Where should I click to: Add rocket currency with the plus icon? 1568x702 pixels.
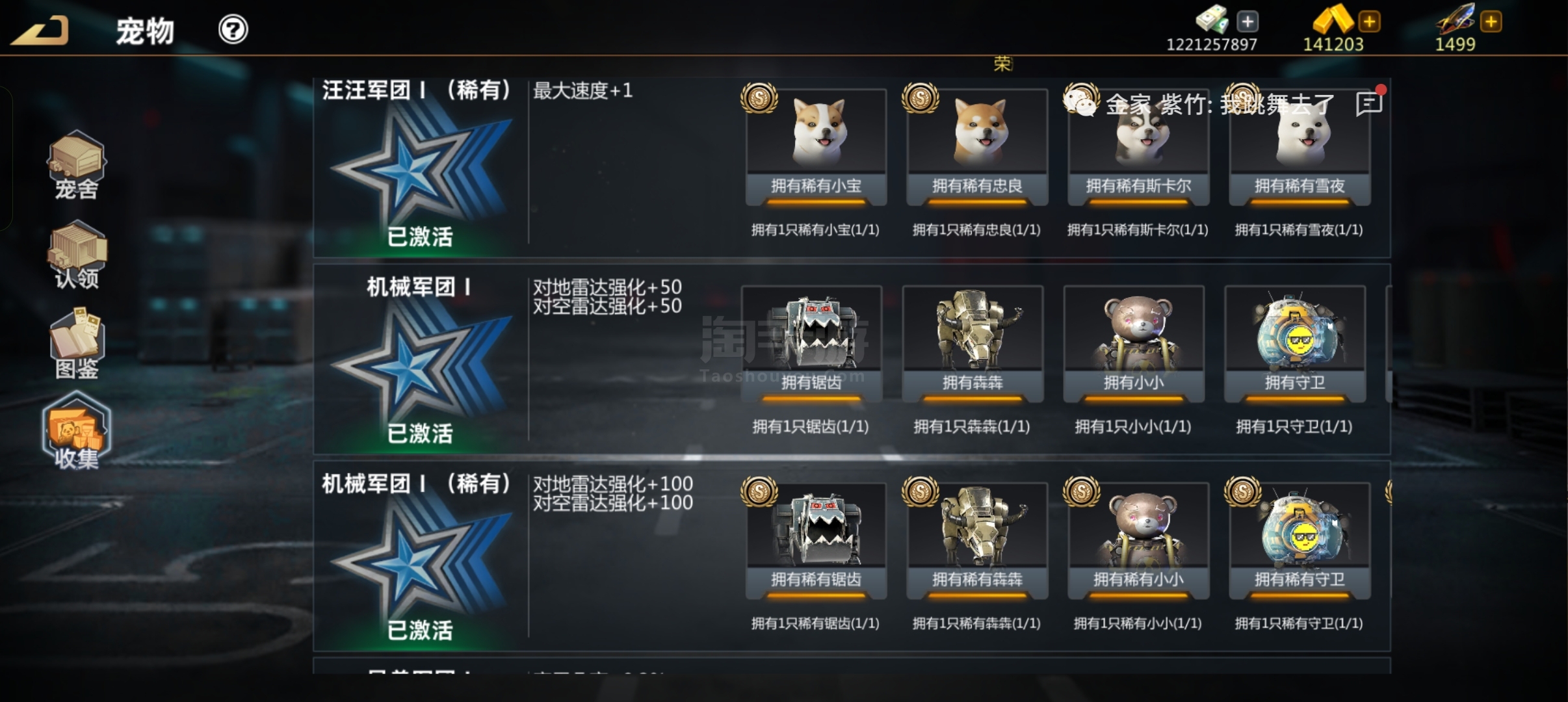pyautogui.click(x=1491, y=21)
